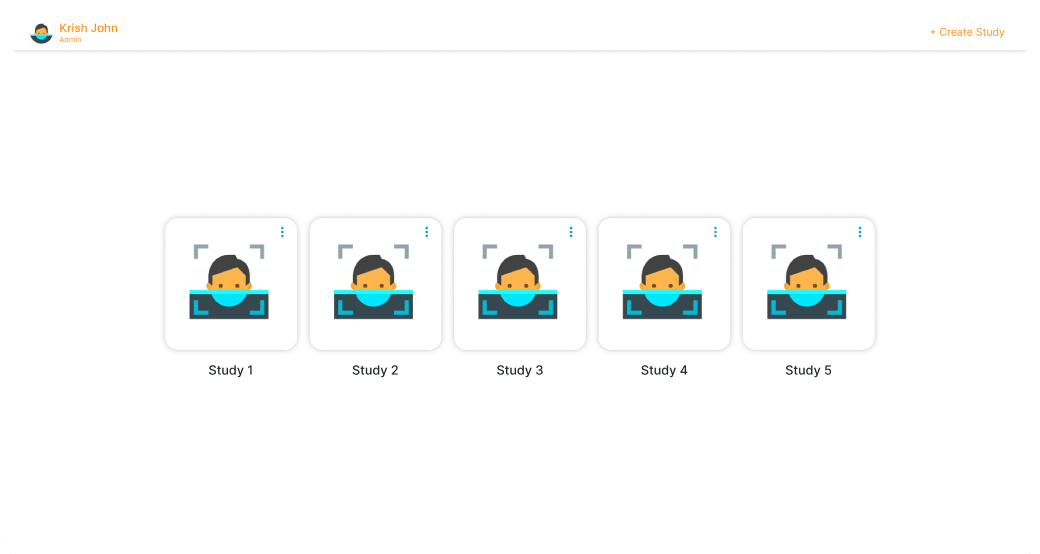The height and width of the screenshot is (554, 1040).
Task: Select the Study 2 label
Action: pos(375,370)
